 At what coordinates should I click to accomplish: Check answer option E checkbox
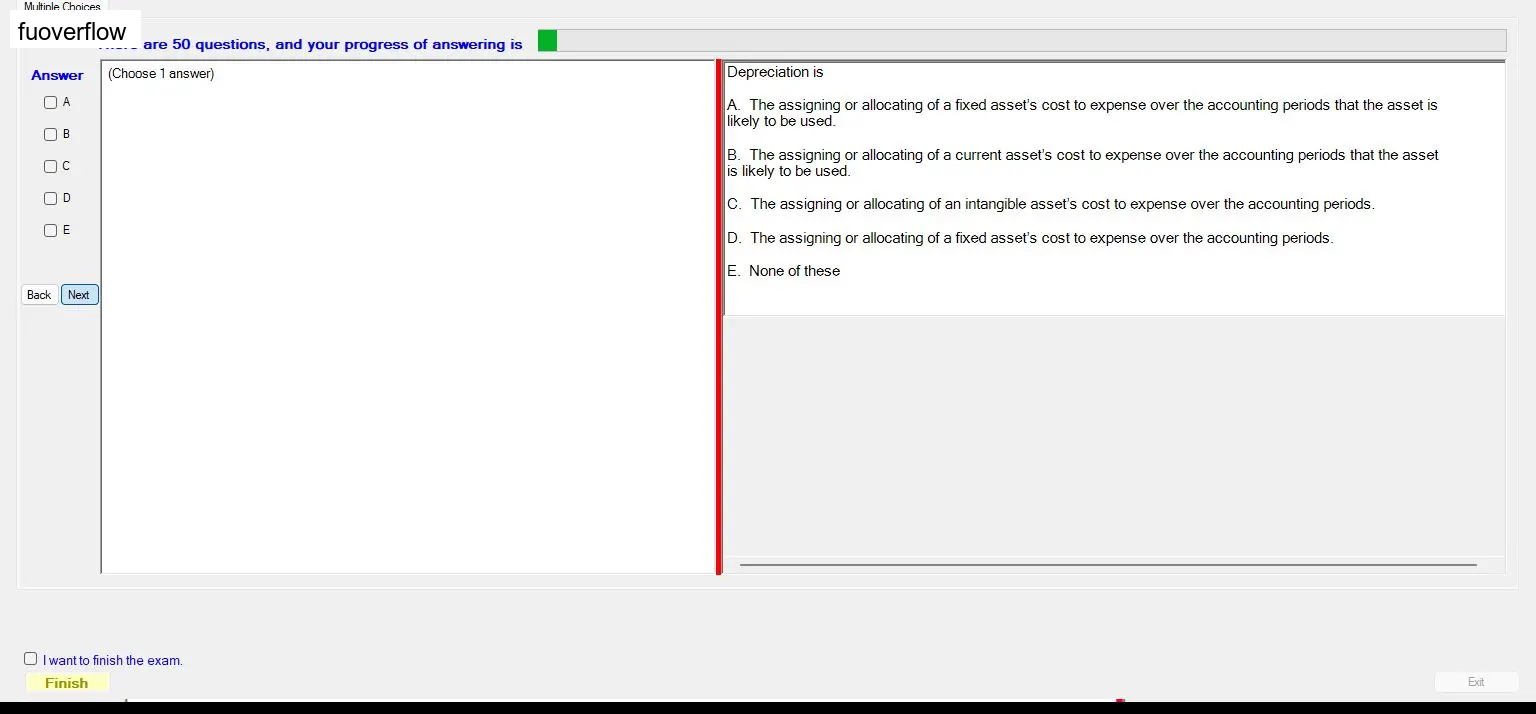[50, 230]
